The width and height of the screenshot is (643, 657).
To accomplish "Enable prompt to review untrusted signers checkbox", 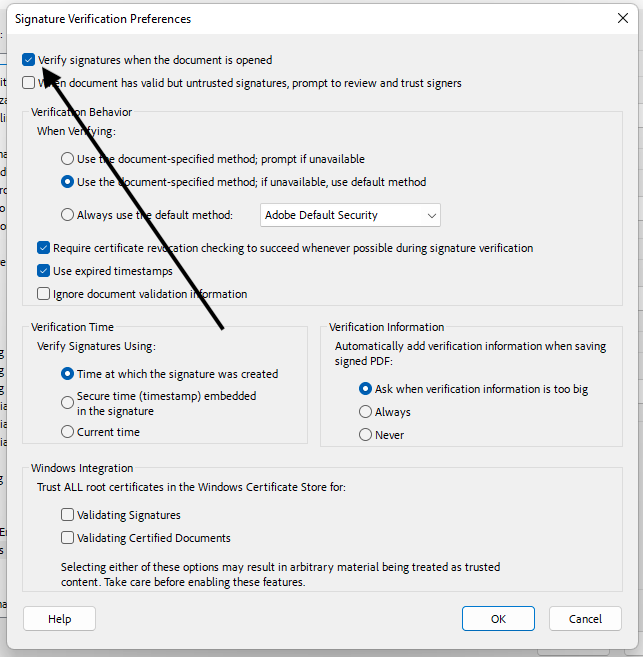I will (29, 83).
